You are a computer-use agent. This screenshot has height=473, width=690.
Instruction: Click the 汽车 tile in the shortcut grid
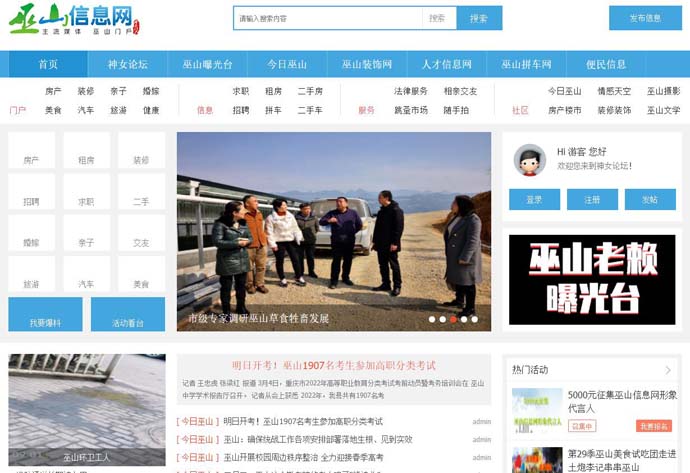(87, 274)
